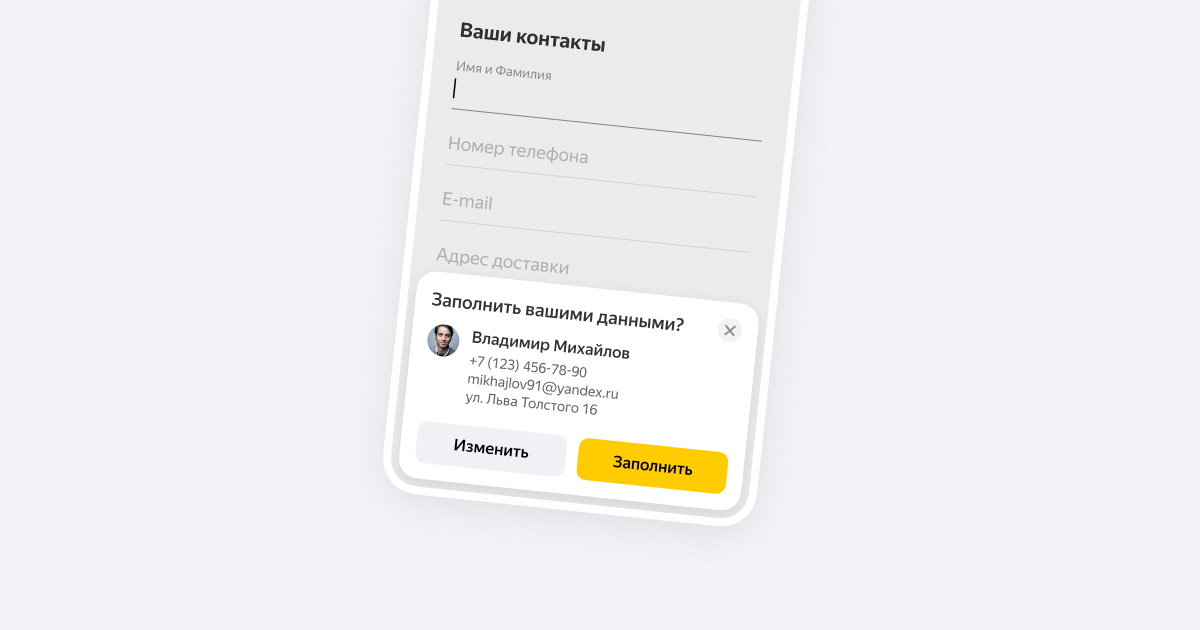Viewport: 1200px width, 630px height.
Task: Click the Заполнить вашими данными? title
Action: pos(558,311)
